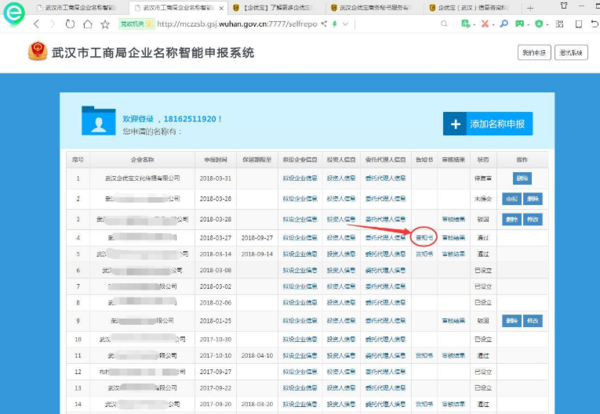Click the page-shaped icon near the toolbar's right end
600x414 pixels.
point(579,24)
